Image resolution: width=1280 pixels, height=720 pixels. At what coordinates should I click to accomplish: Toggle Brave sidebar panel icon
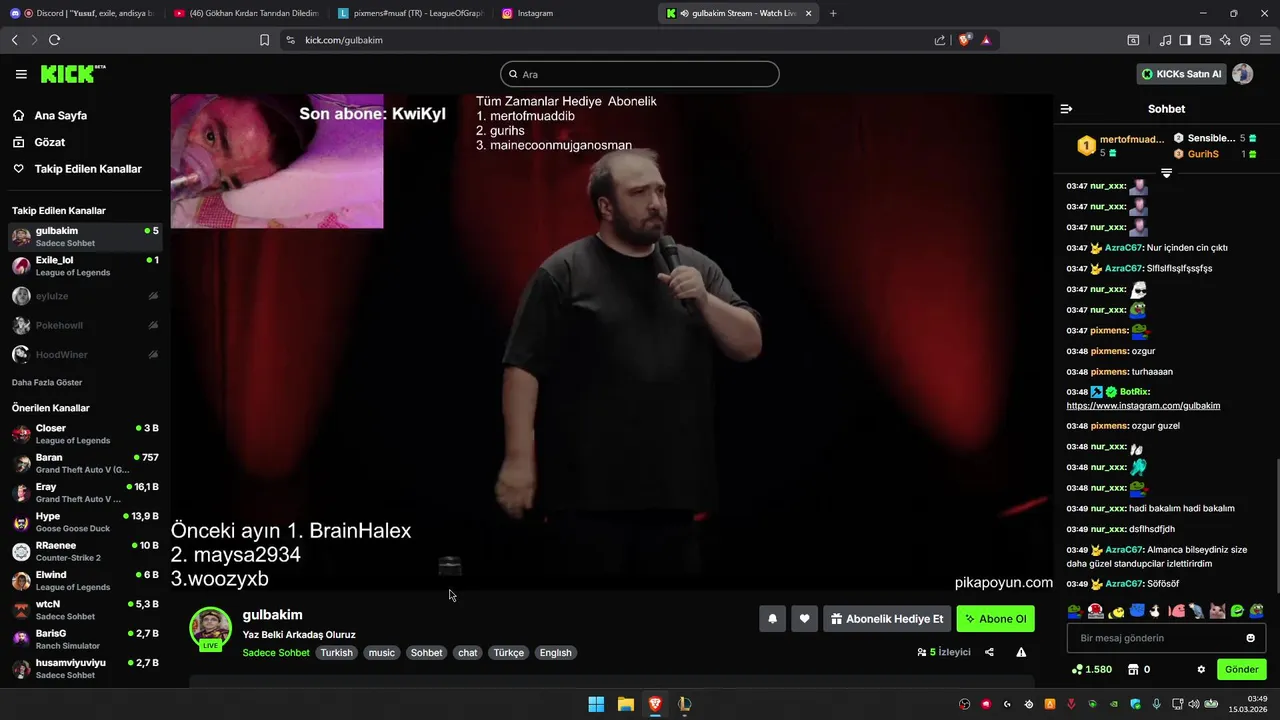tap(1185, 40)
